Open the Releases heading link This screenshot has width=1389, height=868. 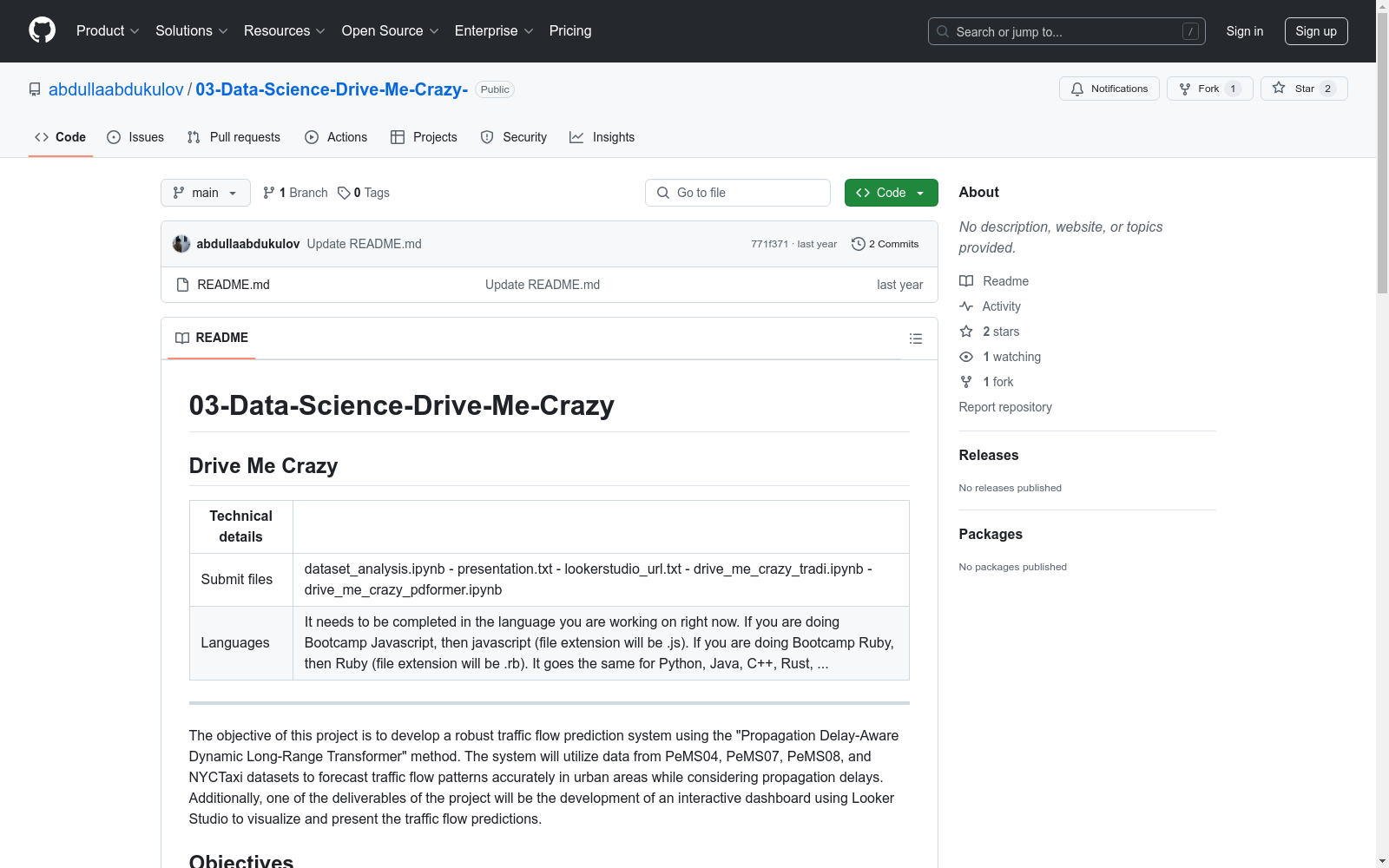click(x=989, y=455)
